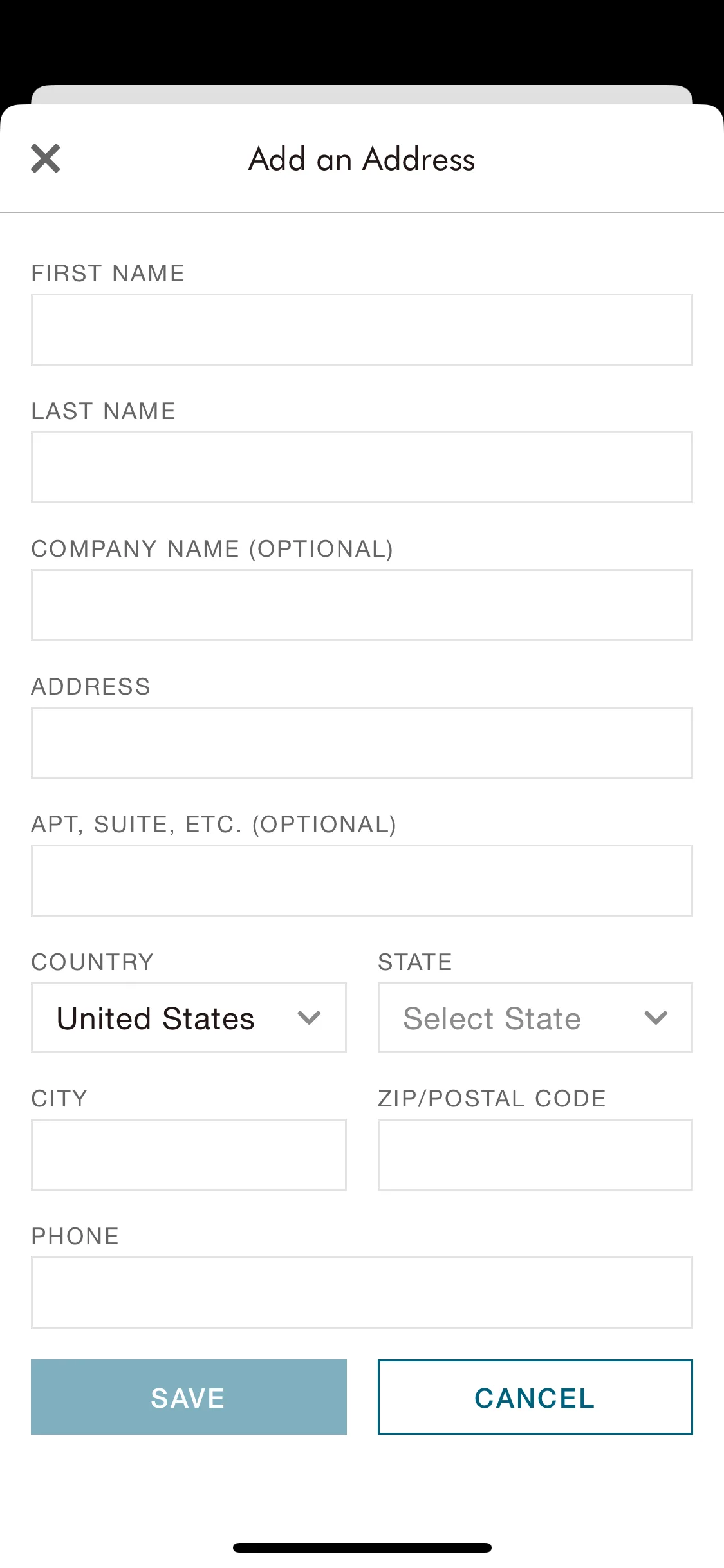724x1568 pixels.
Task: Activate the Zip/Postal Code field
Action: (535, 1155)
